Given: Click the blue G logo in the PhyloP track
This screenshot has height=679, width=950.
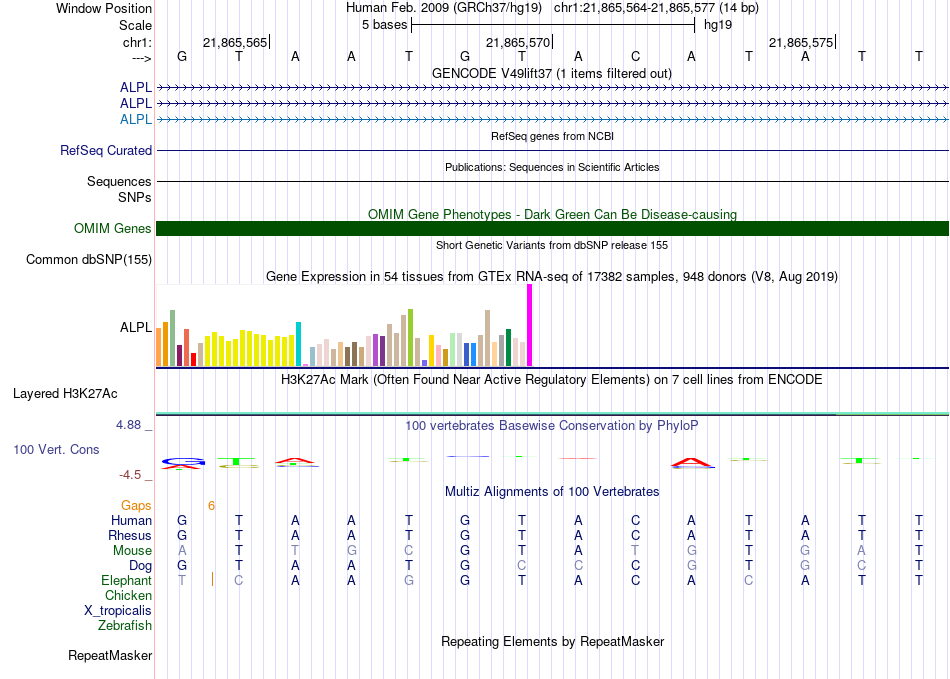Looking at the screenshot, I should [182, 462].
